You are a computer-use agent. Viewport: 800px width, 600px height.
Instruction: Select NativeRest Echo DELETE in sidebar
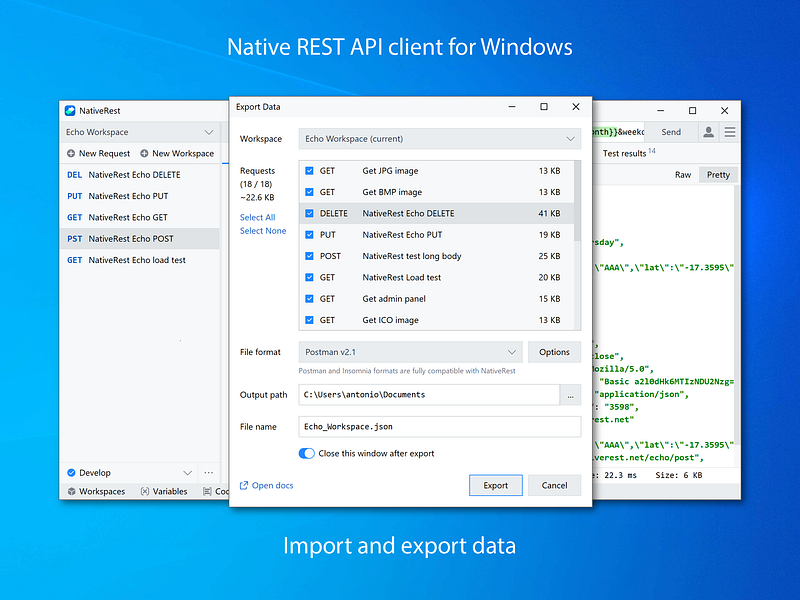coord(140,174)
